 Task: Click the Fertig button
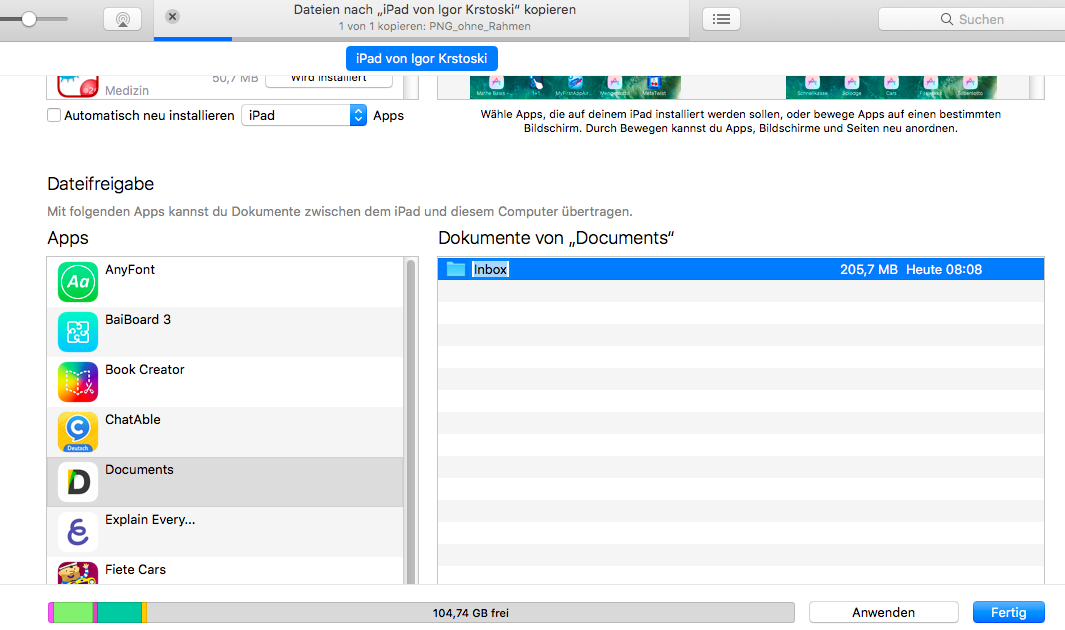pos(1009,612)
